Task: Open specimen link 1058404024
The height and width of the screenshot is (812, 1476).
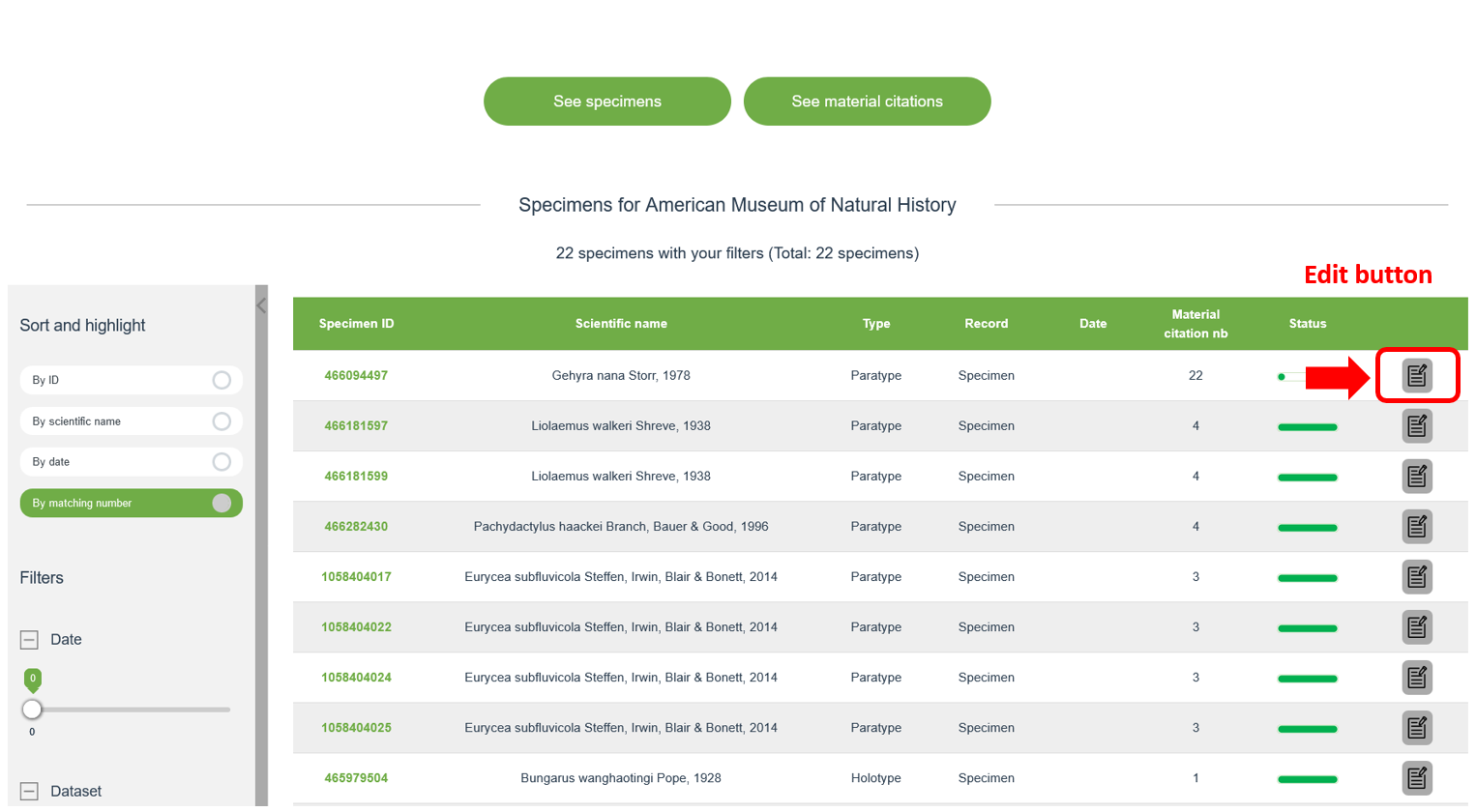Action: point(356,677)
